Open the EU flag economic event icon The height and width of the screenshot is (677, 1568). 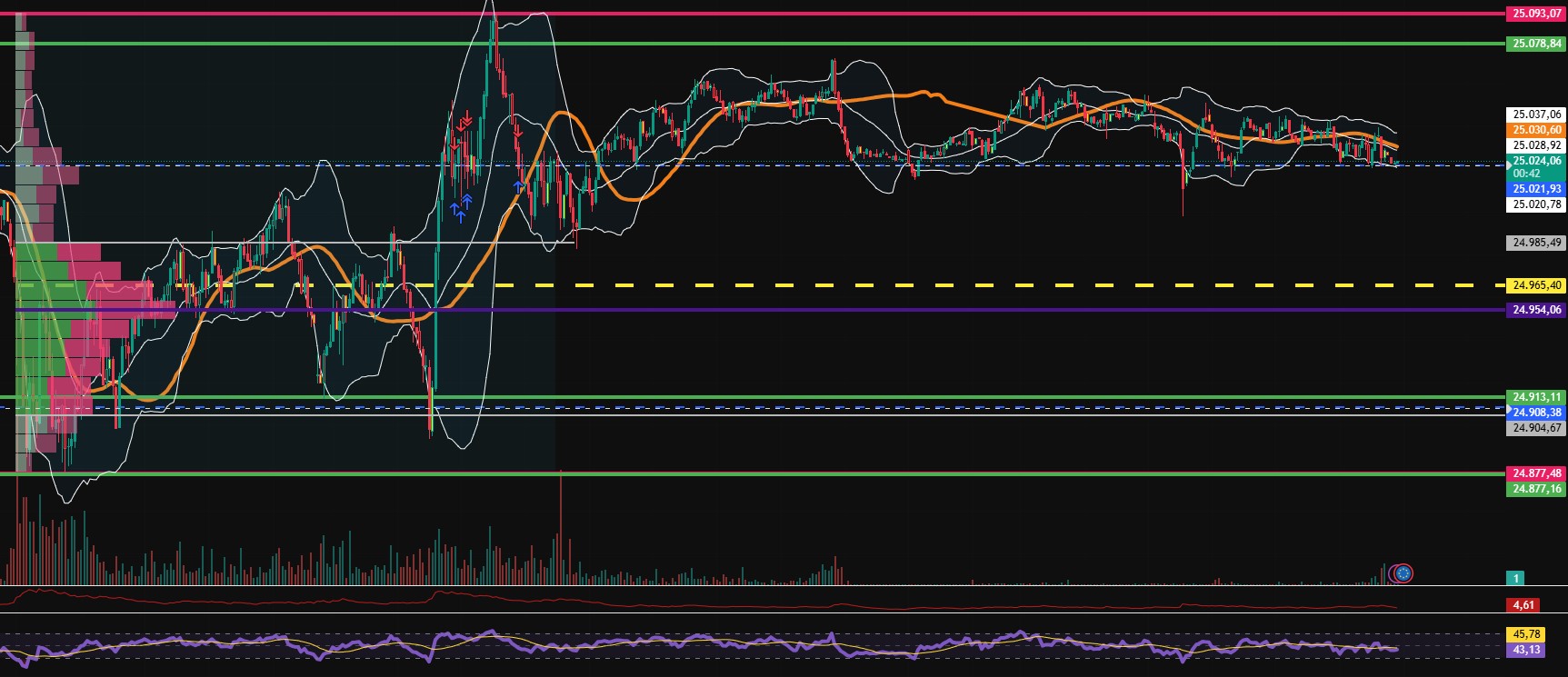pyautogui.click(x=1403, y=573)
